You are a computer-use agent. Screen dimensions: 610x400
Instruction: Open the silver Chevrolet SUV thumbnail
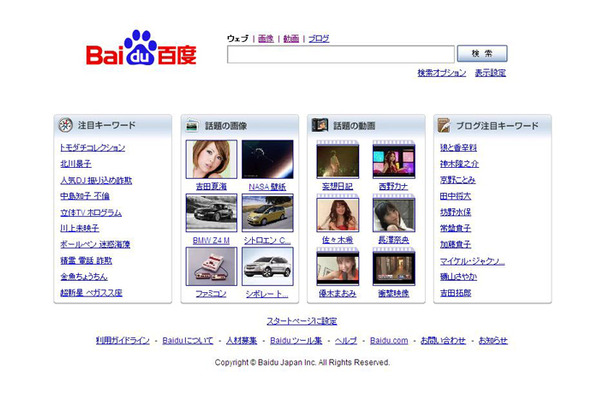[267, 267]
